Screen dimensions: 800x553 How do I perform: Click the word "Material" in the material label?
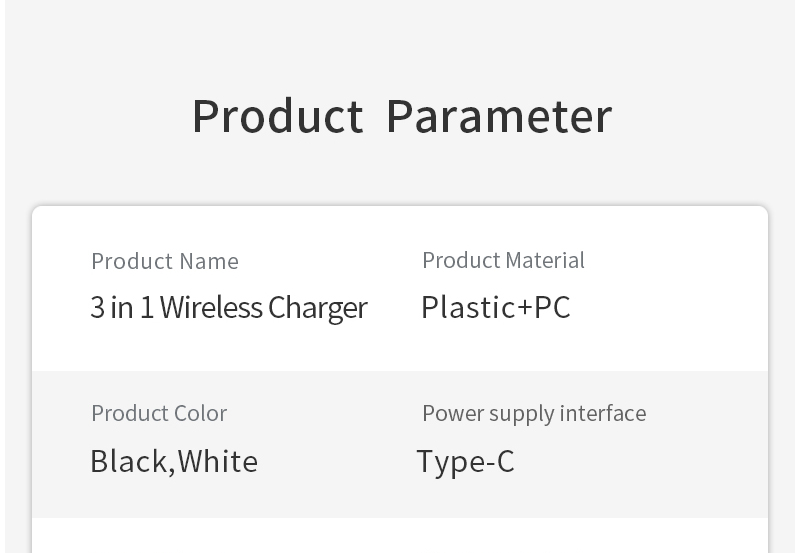(545, 260)
